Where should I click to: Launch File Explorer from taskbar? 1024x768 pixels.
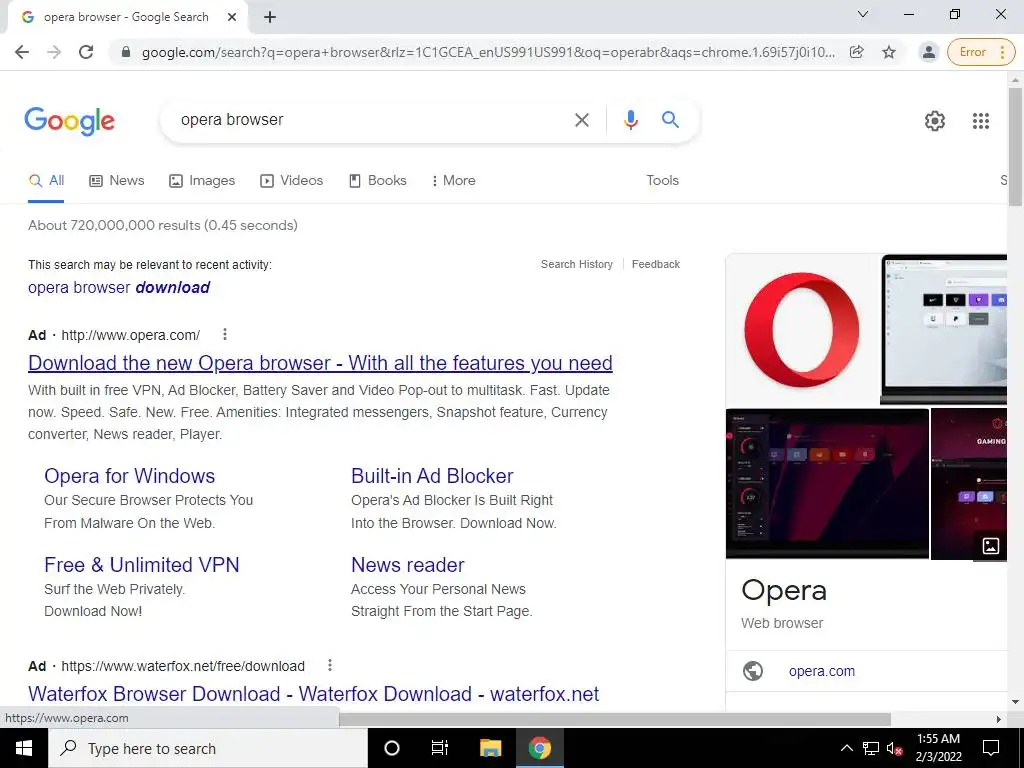(490, 748)
